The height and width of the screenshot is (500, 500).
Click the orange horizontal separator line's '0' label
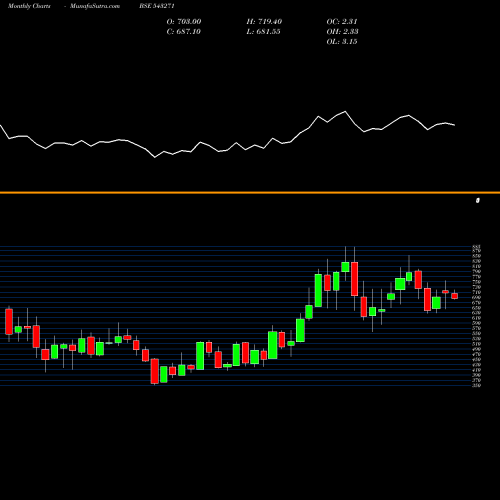[478, 200]
